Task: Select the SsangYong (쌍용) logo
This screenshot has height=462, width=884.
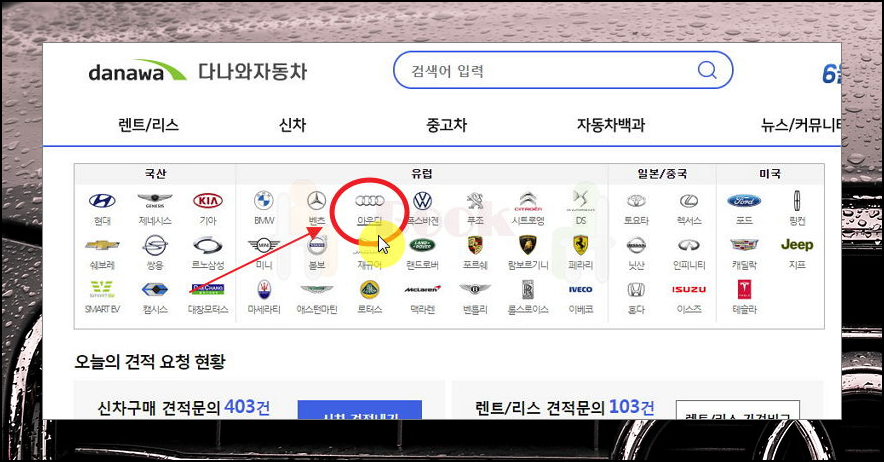Action: pos(154,245)
